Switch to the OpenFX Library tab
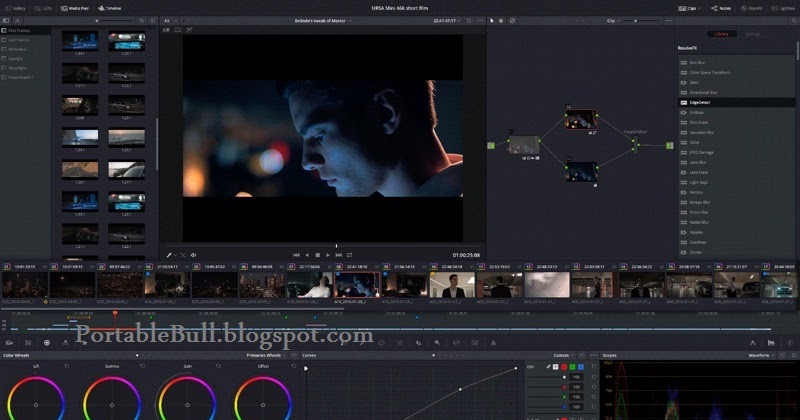Screen dimensions: 800x420 pos(721,34)
